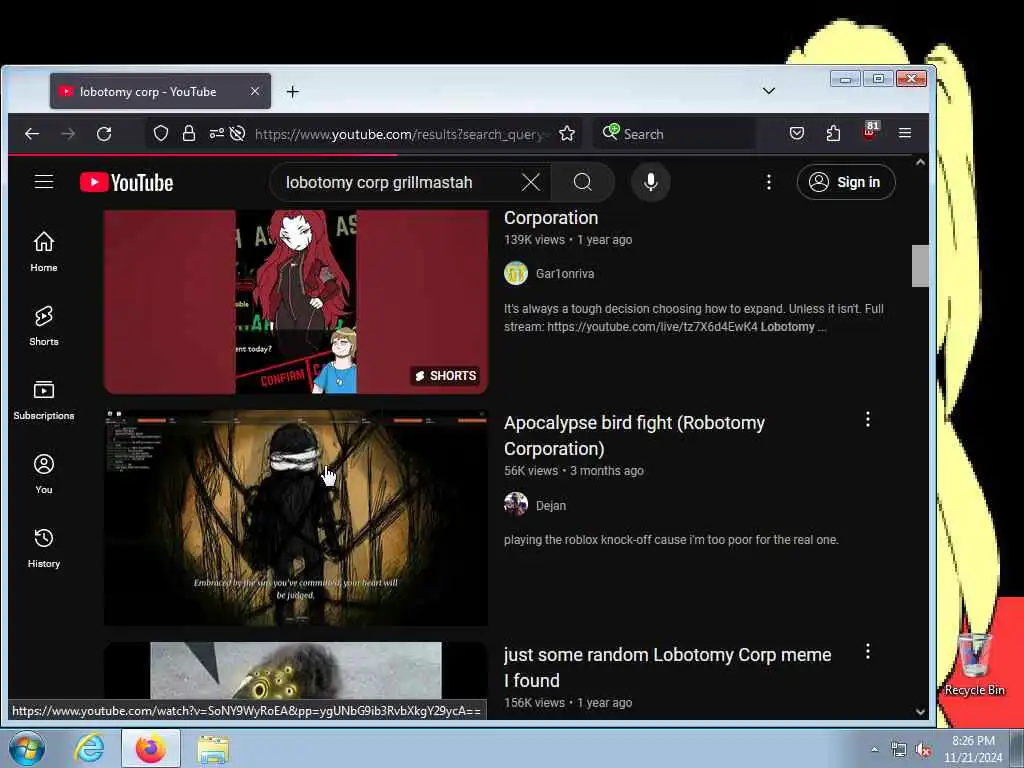
Task: Open the red-haired character Shorts thumbnail
Action: pos(296,302)
